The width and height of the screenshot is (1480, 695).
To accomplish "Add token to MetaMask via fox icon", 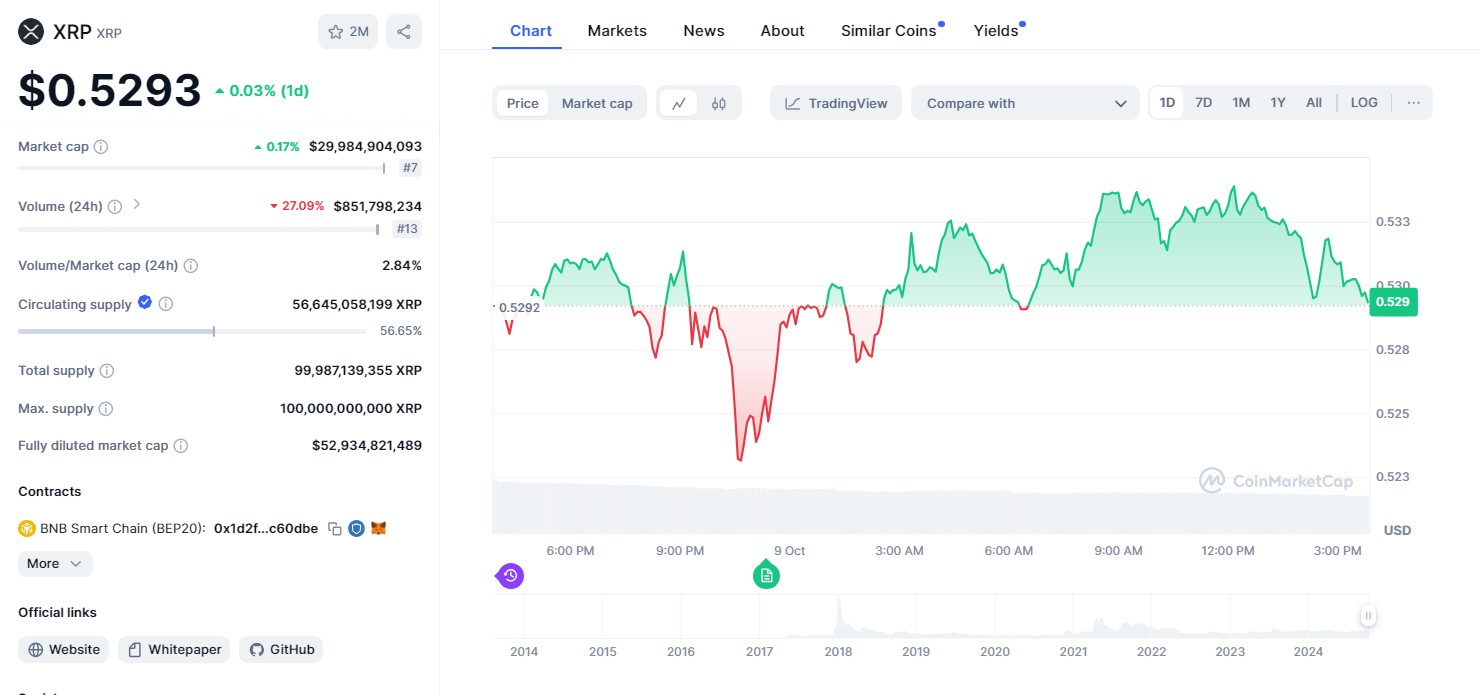I will [x=378, y=528].
